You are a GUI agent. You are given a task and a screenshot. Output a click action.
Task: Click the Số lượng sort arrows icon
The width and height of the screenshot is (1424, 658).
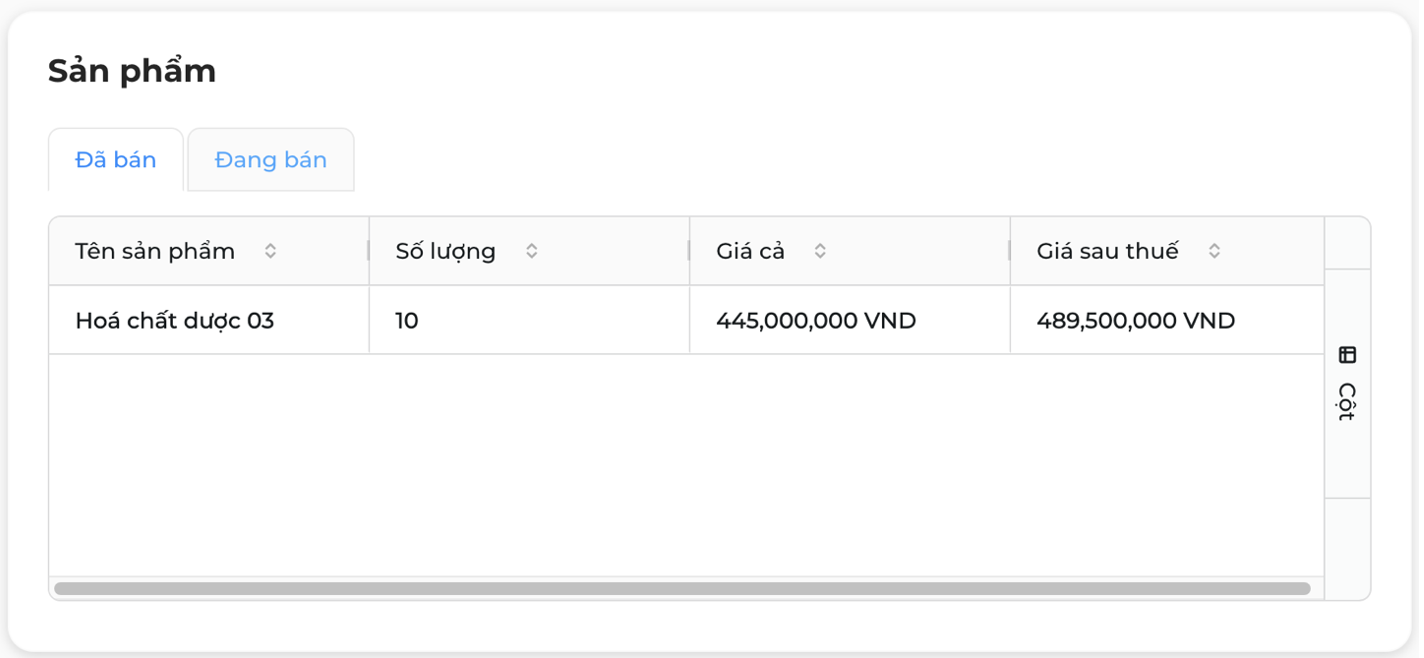tap(532, 251)
